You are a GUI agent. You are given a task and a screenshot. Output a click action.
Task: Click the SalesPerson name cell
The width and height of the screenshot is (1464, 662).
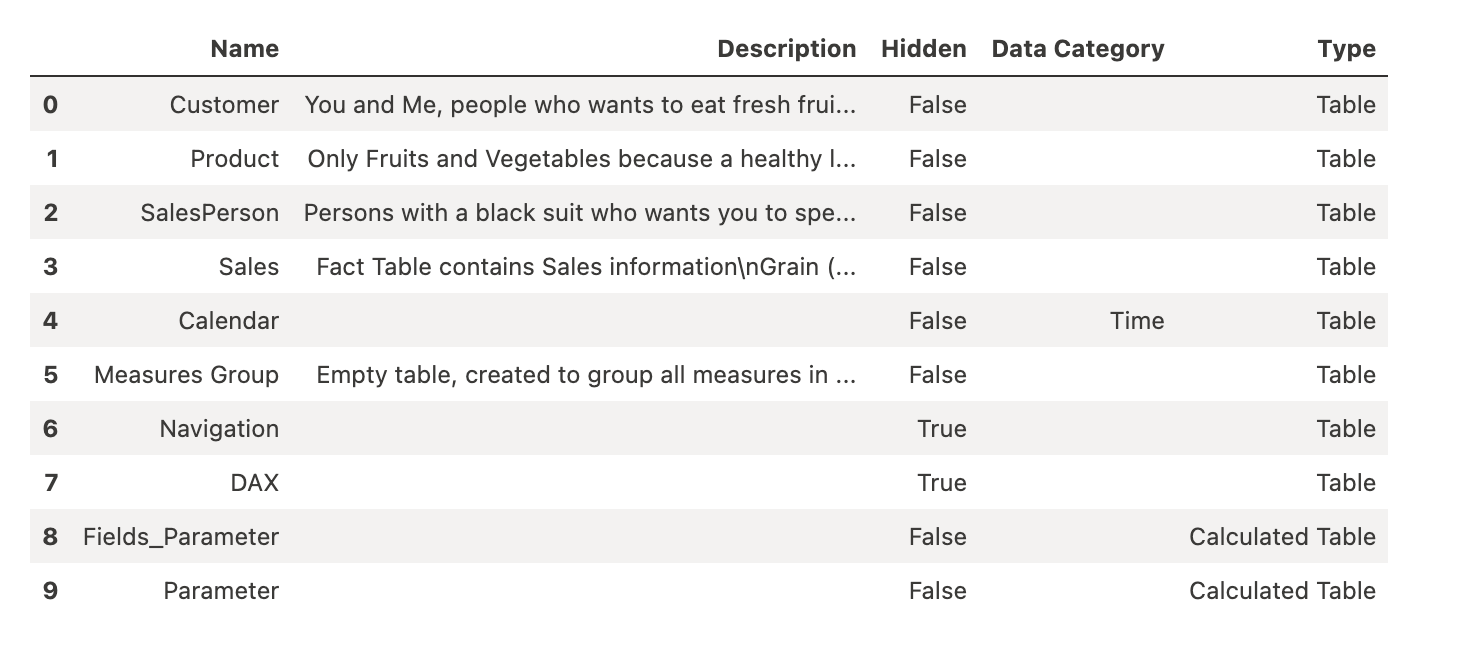point(210,213)
